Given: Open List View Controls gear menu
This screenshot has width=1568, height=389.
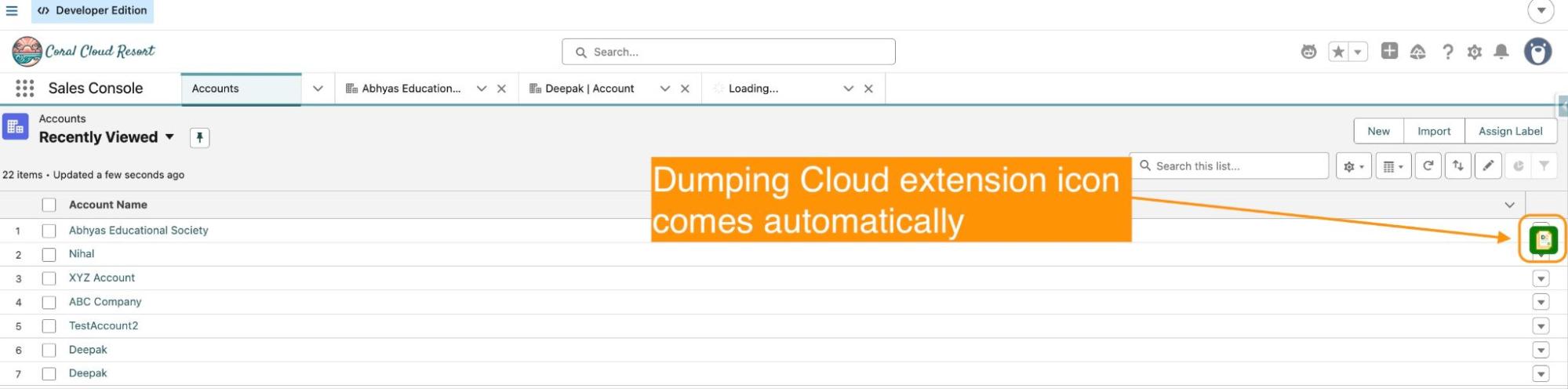Looking at the screenshot, I should click(x=1354, y=166).
